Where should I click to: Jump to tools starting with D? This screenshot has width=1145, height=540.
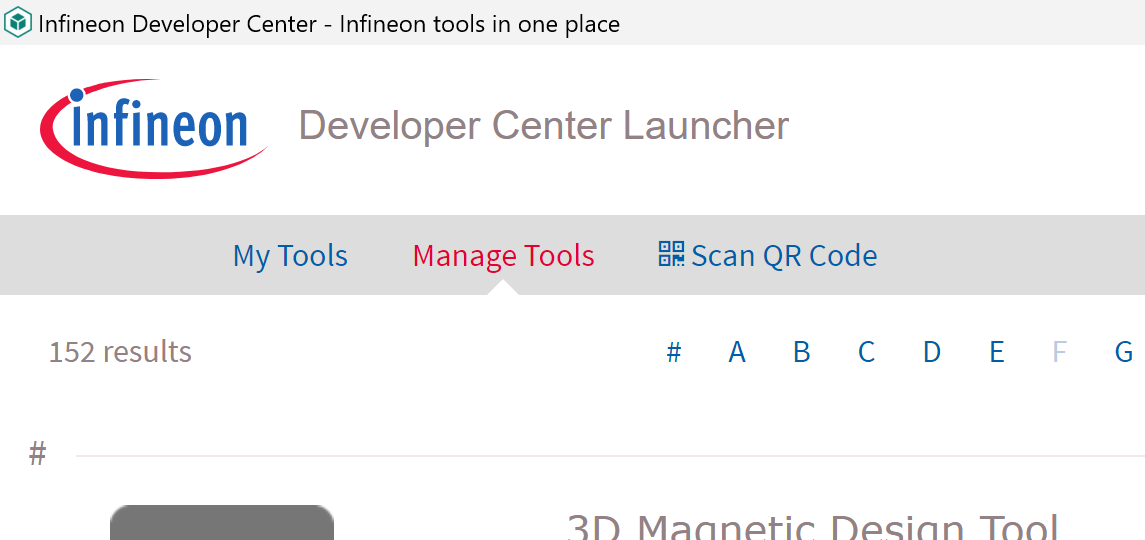(932, 352)
